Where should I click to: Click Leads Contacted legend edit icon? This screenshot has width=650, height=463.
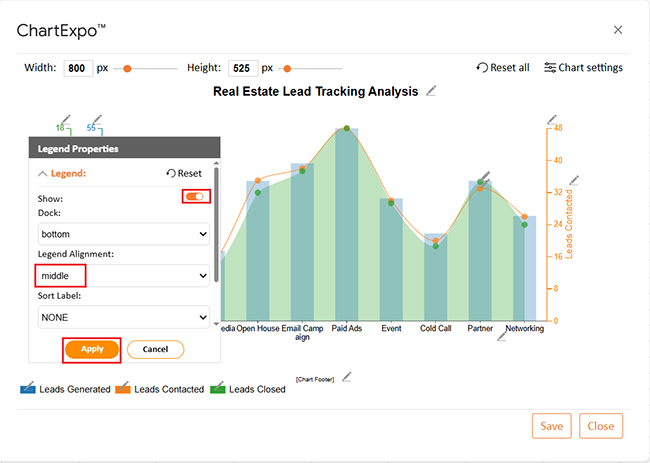(123, 388)
